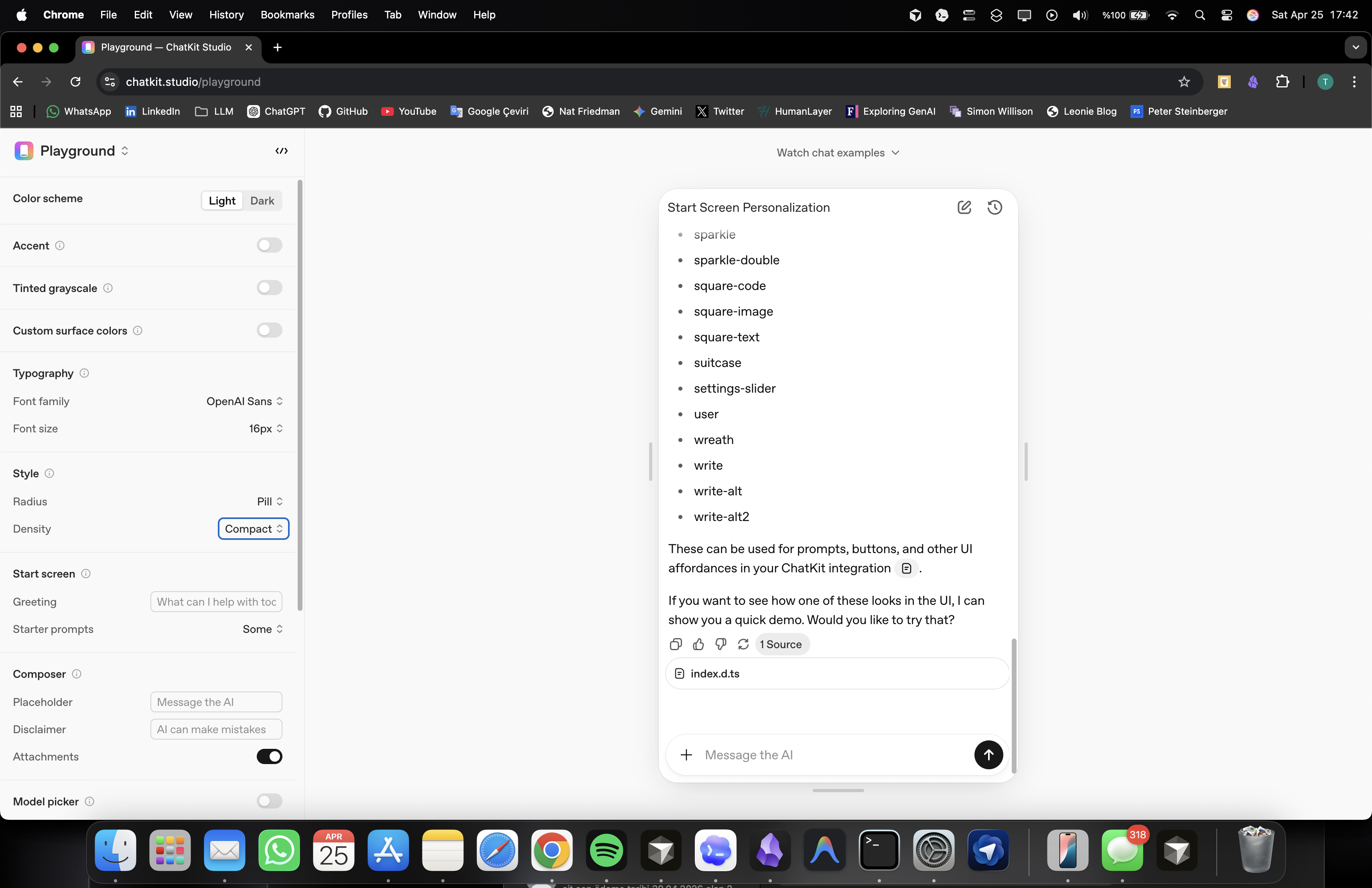Click the new chat compose icon

(964, 207)
